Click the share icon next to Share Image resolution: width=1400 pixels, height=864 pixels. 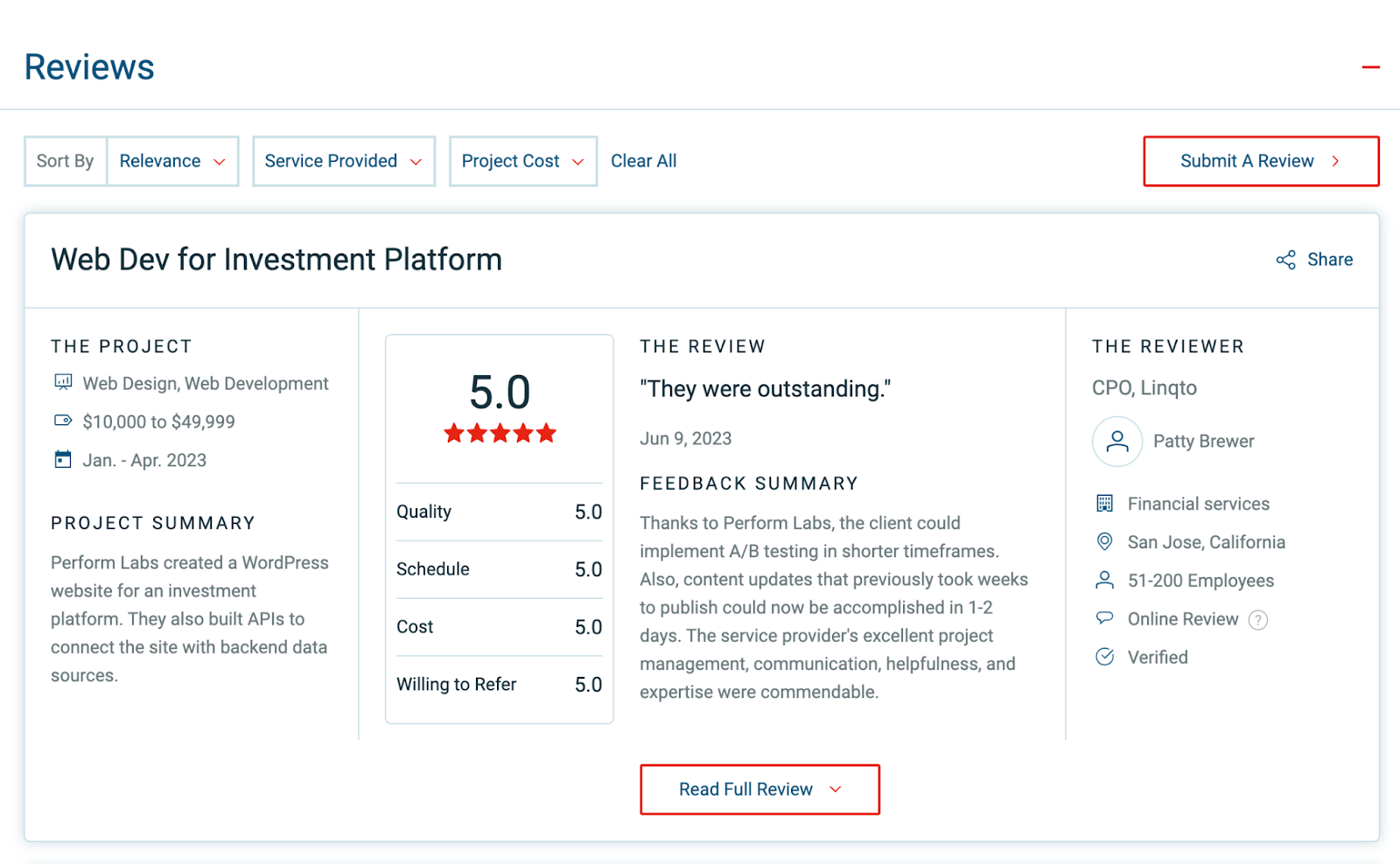point(1285,260)
